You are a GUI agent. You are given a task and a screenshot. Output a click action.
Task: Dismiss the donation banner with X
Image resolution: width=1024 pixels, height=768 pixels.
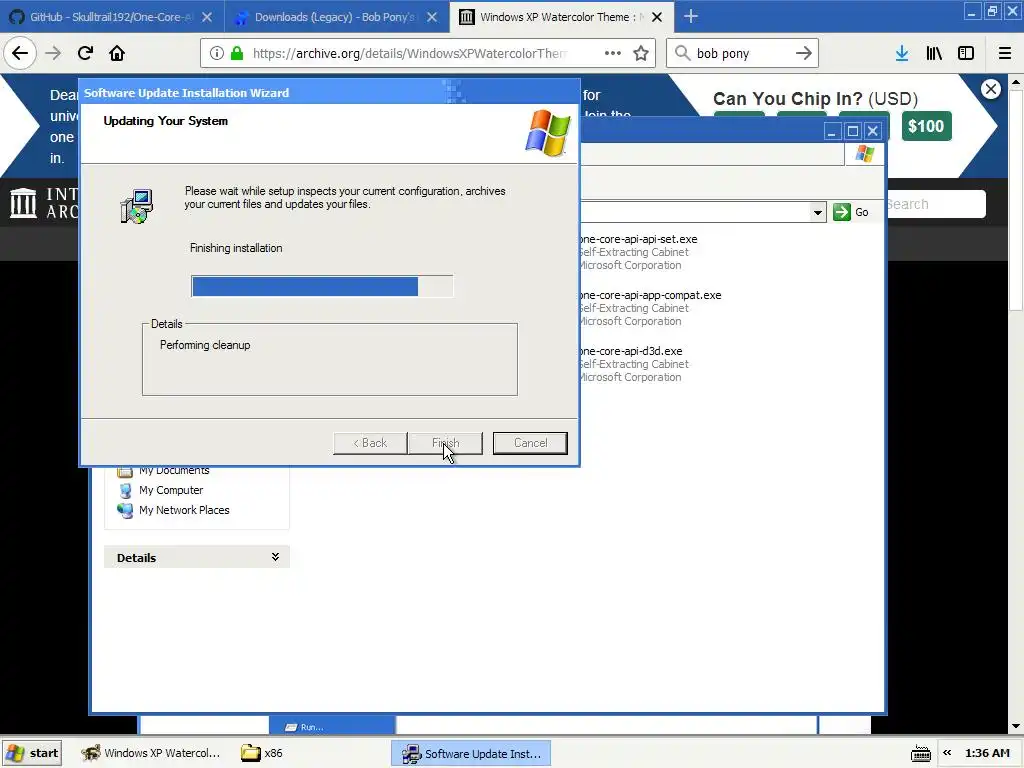point(991,89)
